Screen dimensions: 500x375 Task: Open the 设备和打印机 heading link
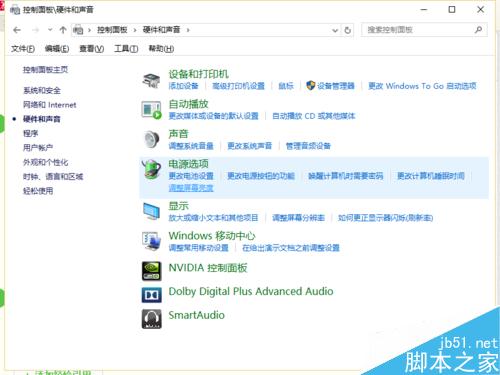click(x=198, y=74)
